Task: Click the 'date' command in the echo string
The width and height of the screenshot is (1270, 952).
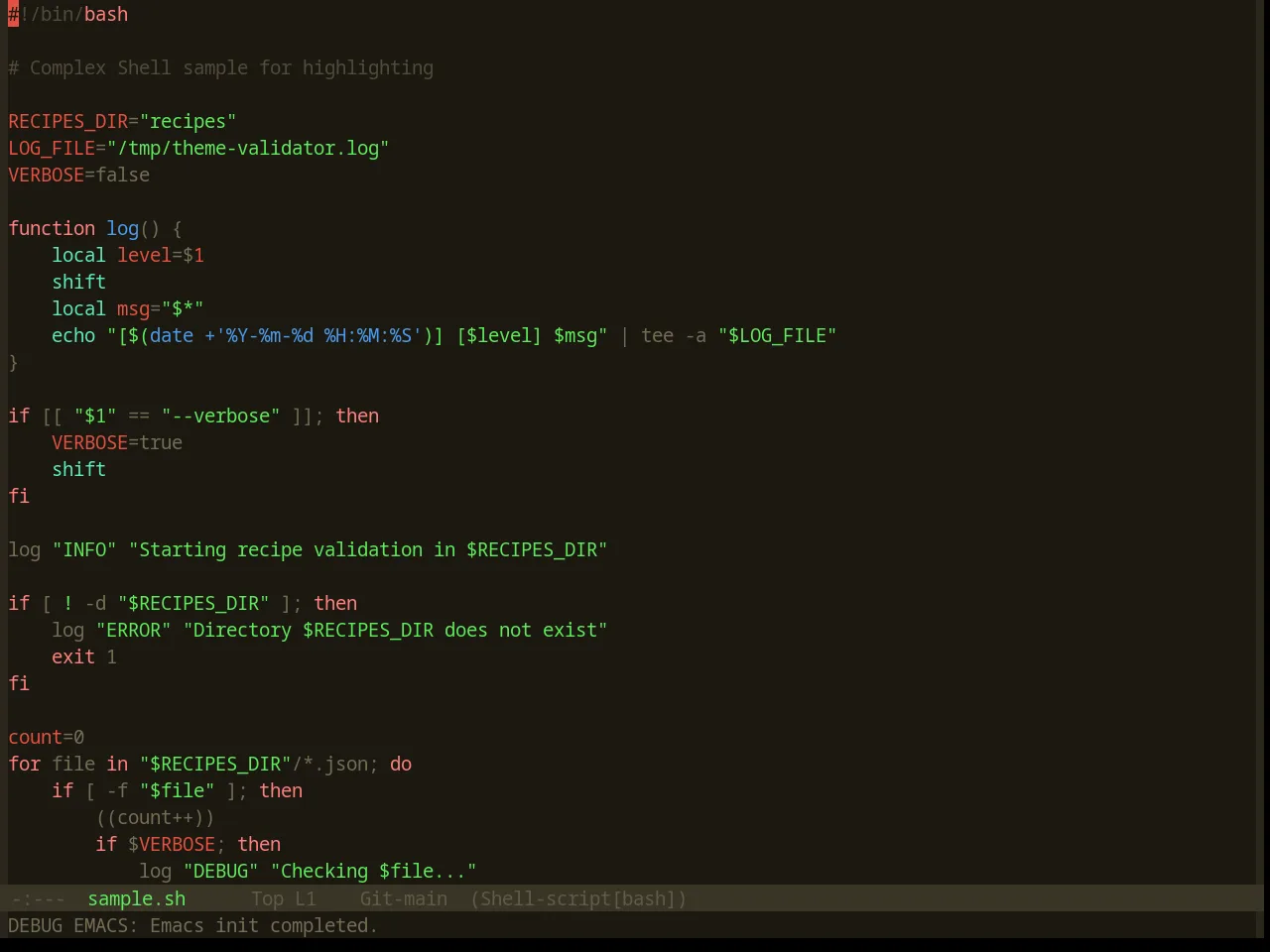Action: [x=172, y=335]
